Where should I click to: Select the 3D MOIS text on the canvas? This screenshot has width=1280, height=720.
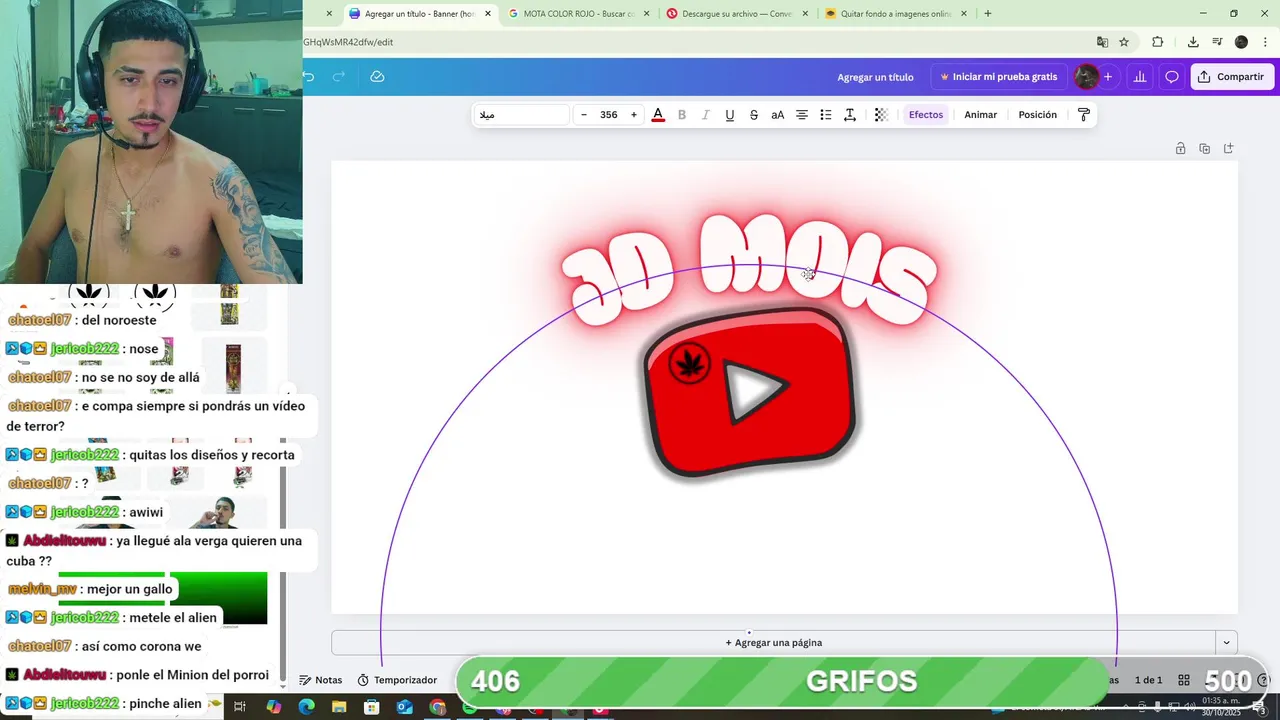(x=749, y=268)
